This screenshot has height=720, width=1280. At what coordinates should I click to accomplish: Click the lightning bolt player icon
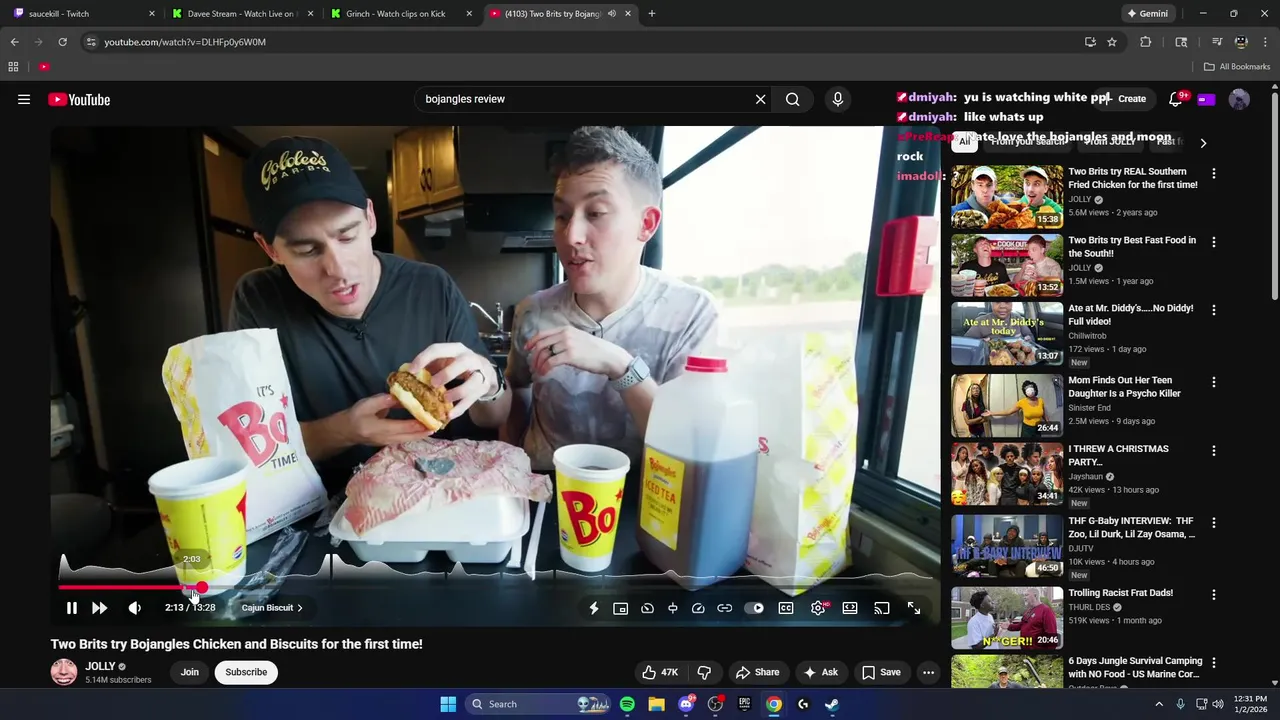(594, 608)
